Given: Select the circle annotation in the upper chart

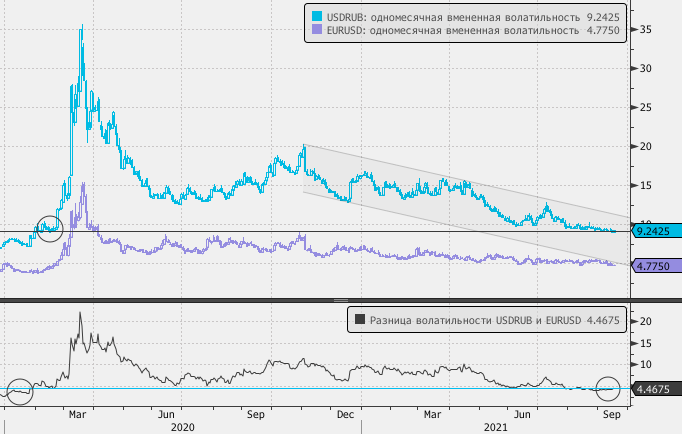Looking at the screenshot, I should [49, 229].
